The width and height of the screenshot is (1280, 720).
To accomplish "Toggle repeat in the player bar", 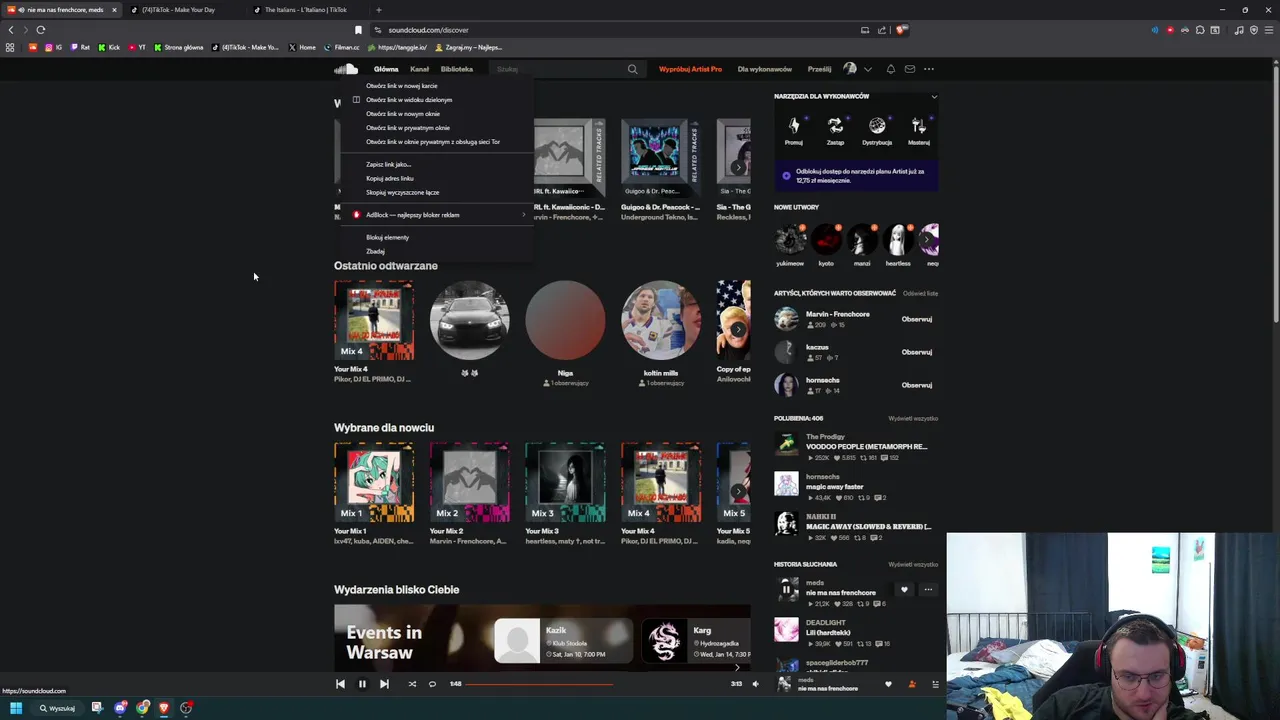I will 432,684.
